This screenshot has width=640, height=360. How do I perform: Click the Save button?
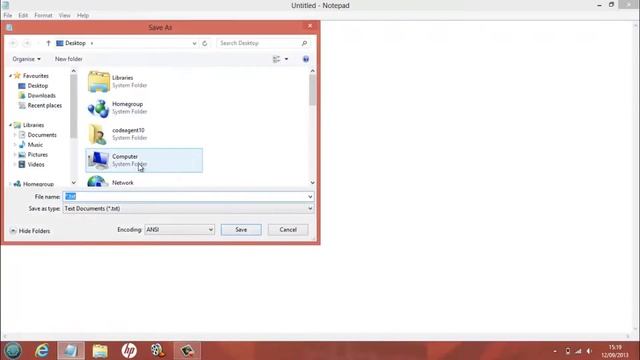click(241, 230)
